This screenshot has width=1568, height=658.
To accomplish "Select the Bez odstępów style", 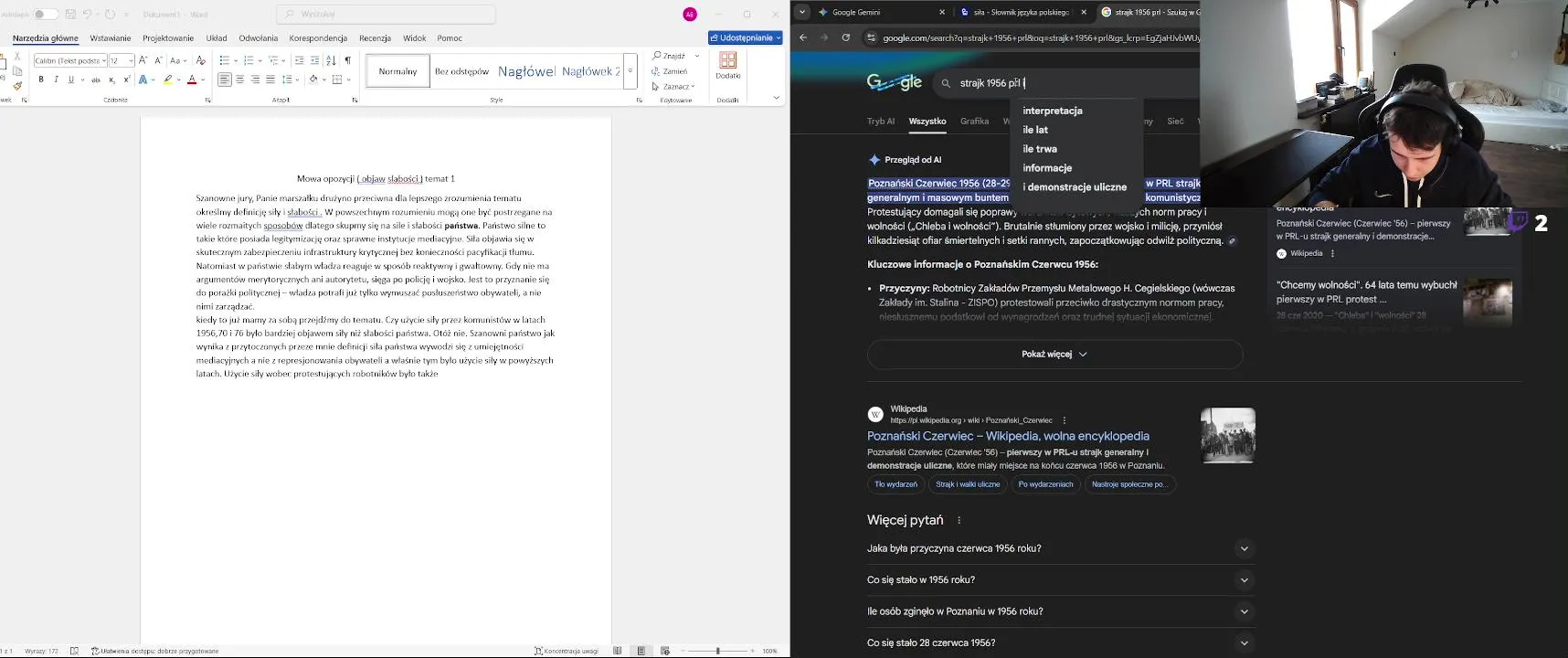I will (x=461, y=71).
